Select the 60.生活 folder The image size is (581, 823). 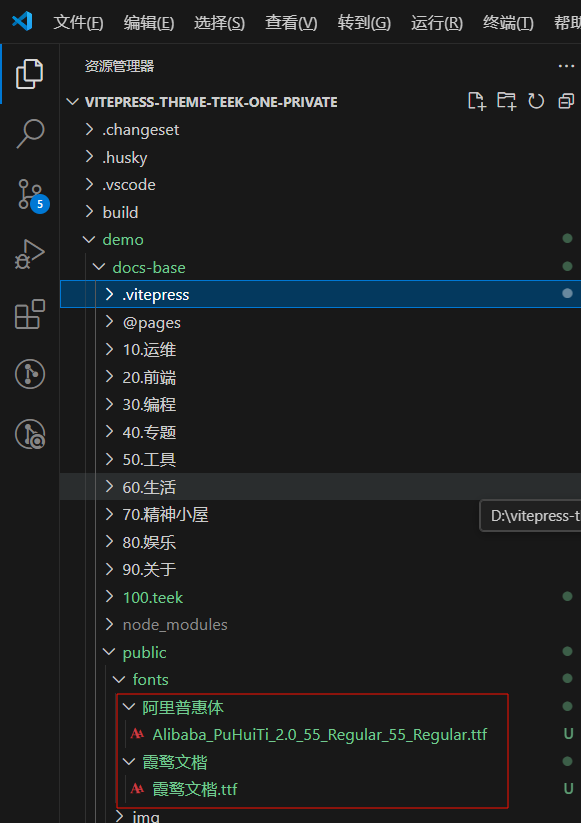(x=320, y=487)
